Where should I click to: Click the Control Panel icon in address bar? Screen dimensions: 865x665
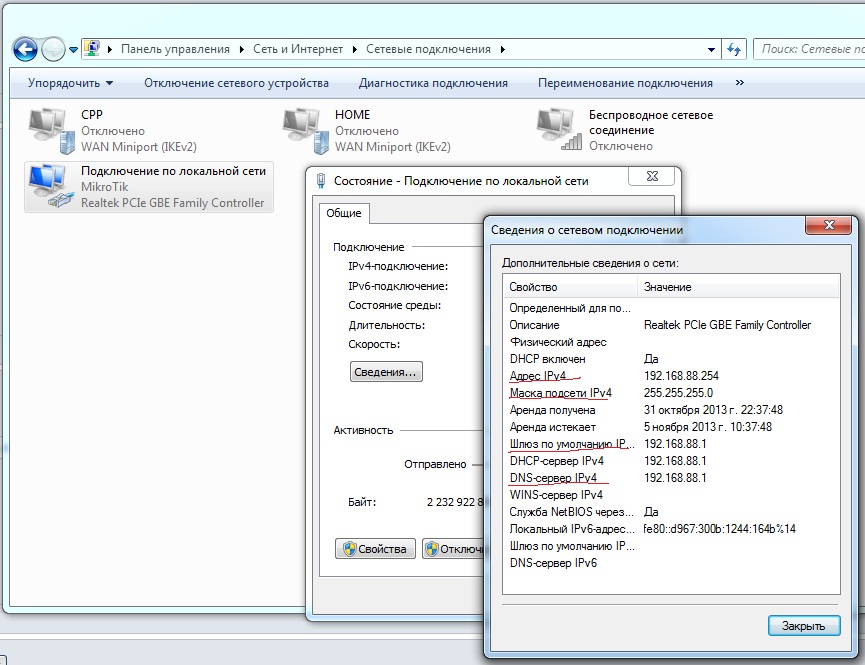point(92,49)
